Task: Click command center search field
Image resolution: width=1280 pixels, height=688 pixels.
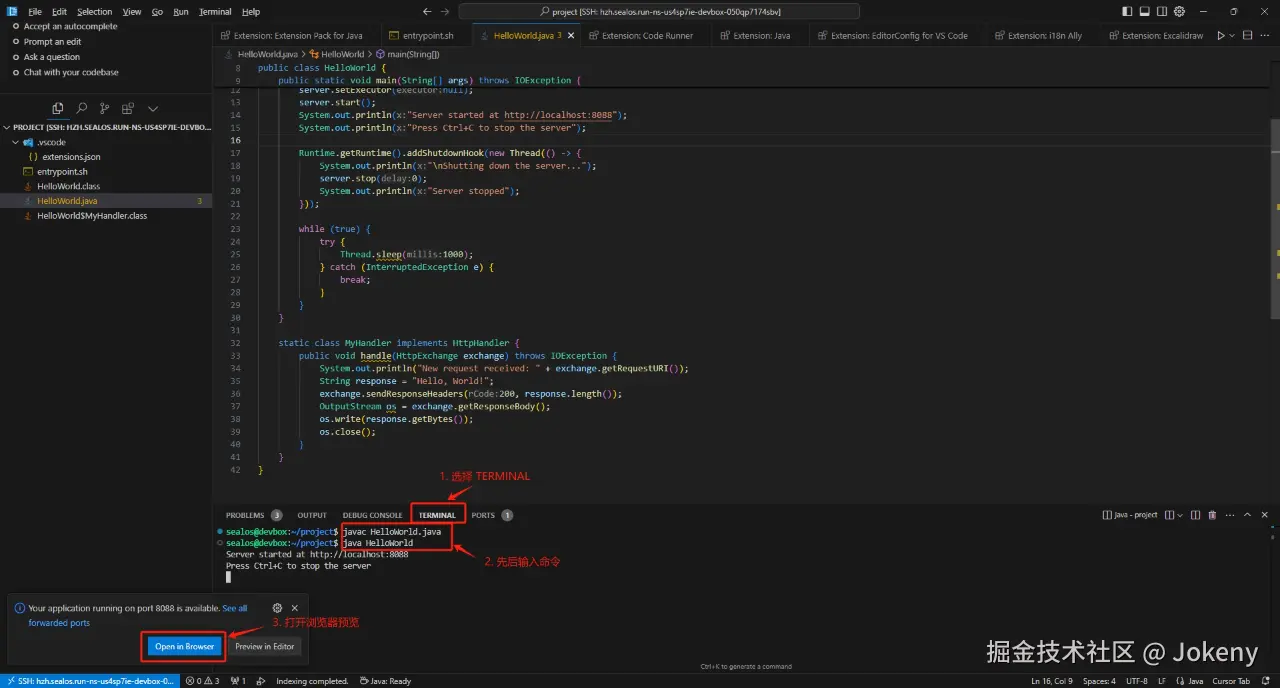Action: (659, 11)
